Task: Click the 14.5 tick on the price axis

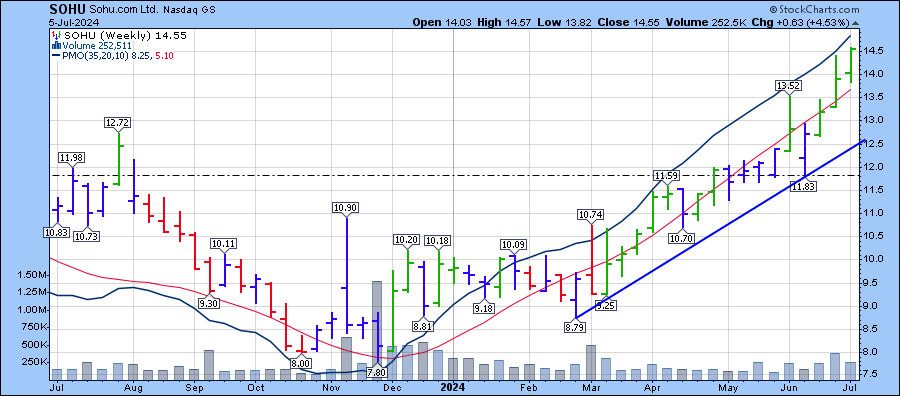Action: [x=873, y=51]
